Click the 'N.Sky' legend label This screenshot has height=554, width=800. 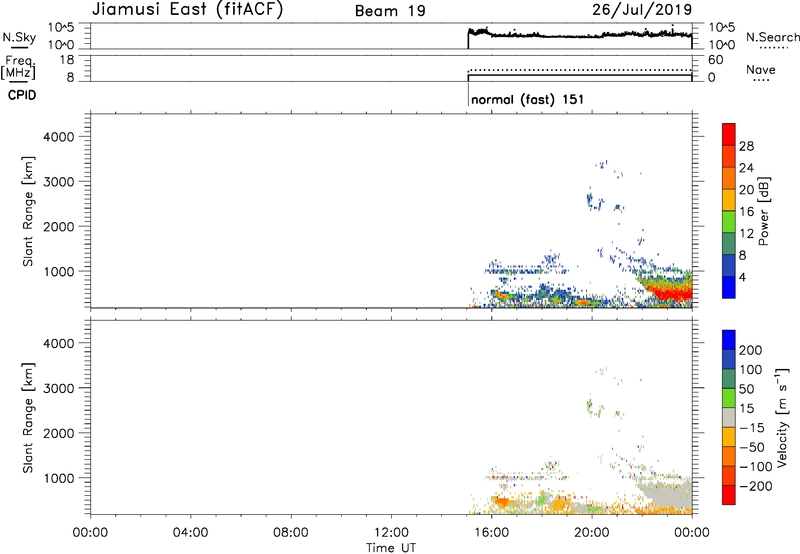pyautogui.click(x=19, y=37)
